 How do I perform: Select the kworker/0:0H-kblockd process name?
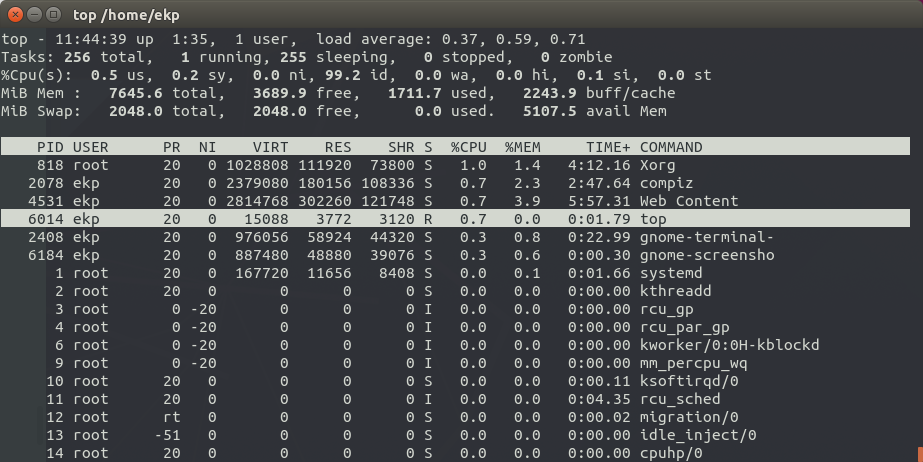click(729, 345)
